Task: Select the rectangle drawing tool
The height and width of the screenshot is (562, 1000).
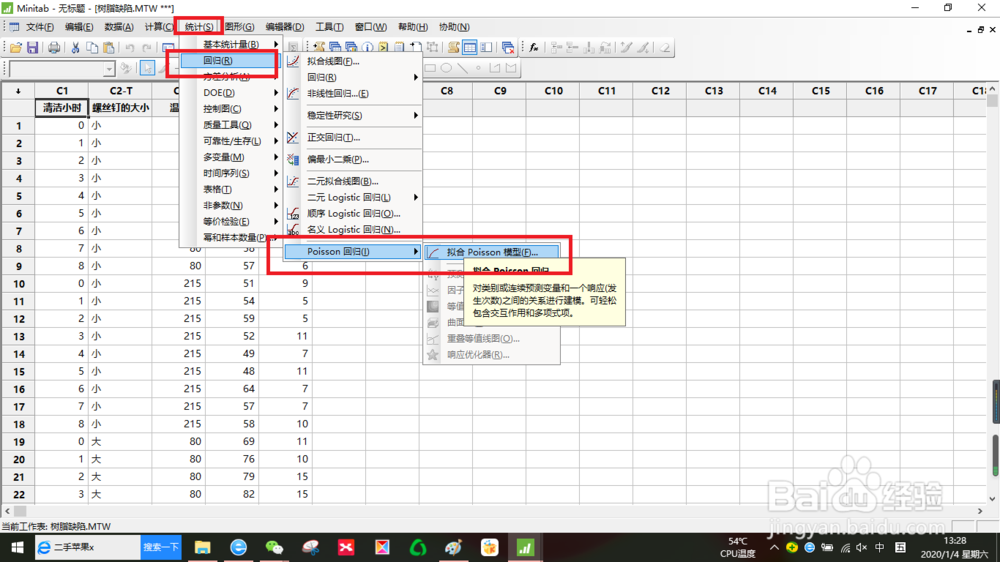Action: click(x=430, y=68)
